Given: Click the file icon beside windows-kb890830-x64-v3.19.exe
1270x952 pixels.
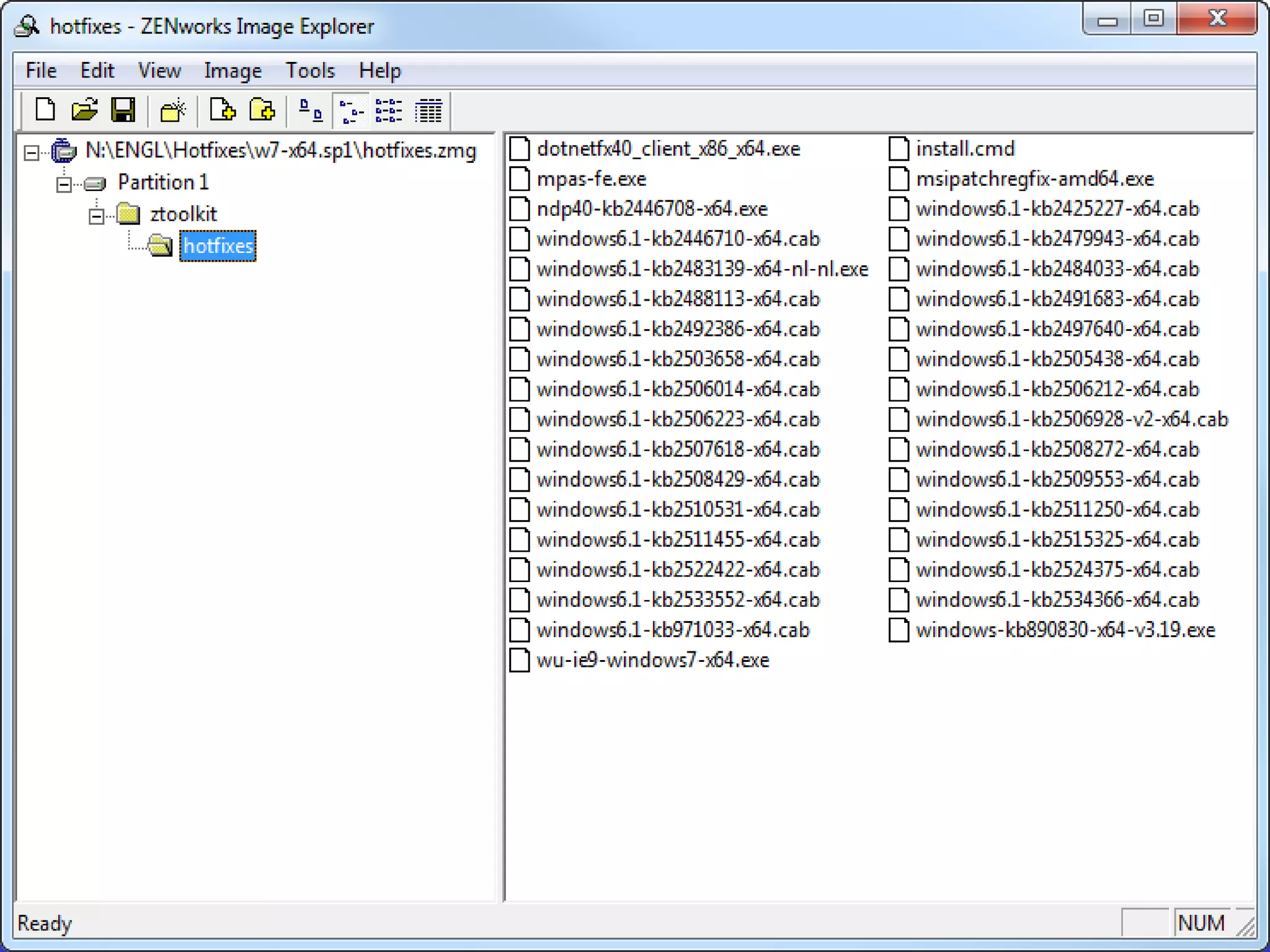Looking at the screenshot, I should coord(899,630).
